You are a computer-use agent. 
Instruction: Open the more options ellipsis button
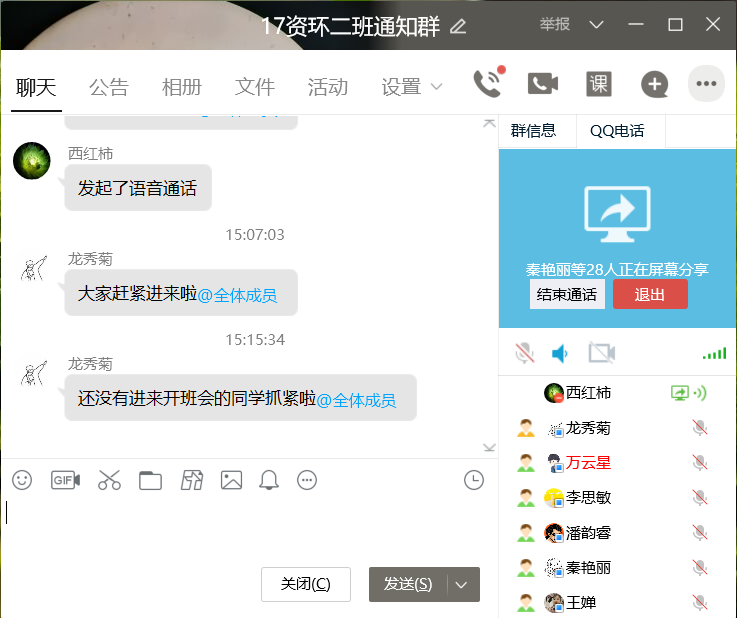(x=706, y=84)
